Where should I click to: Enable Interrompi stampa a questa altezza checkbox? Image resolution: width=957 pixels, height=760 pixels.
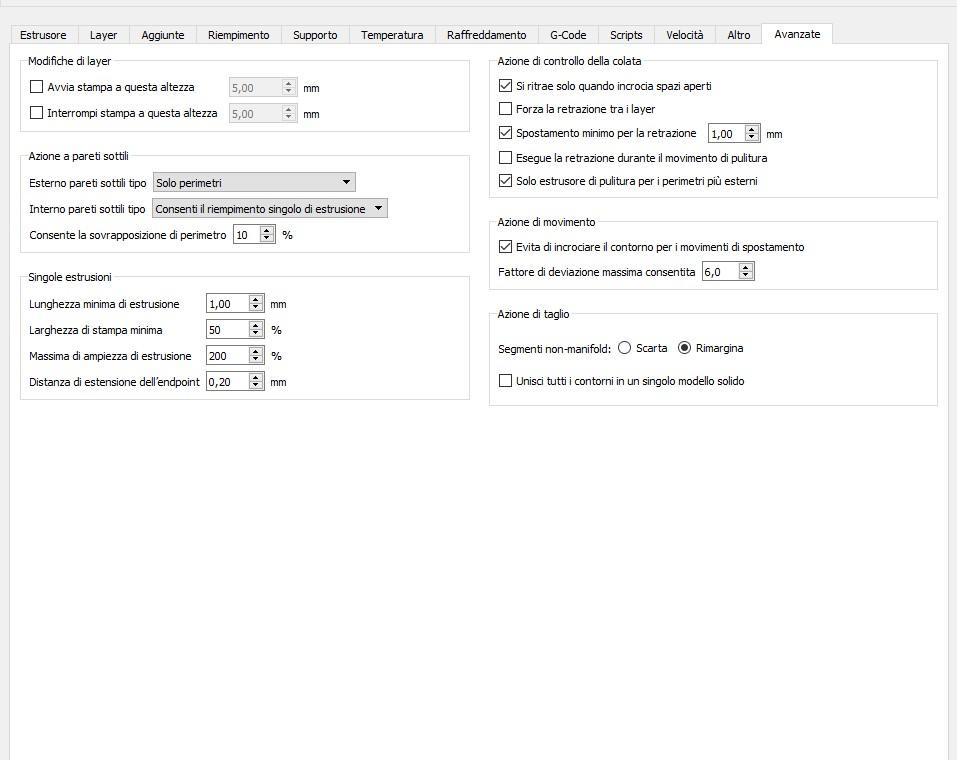coord(37,112)
